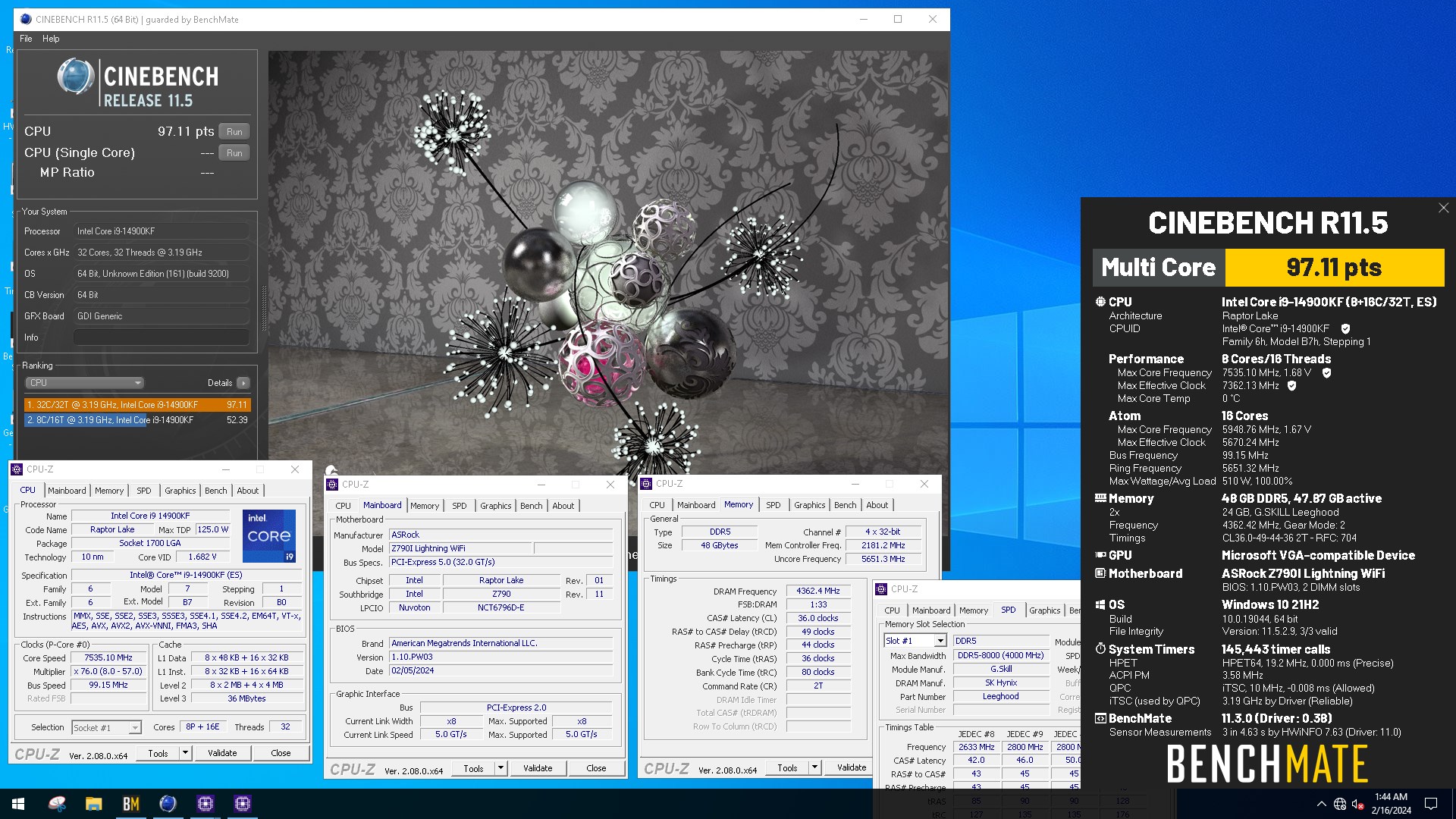The height and width of the screenshot is (819, 1456).
Task: Expand Tools arrow in CPU-Z Memory window
Action: [814, 767]
